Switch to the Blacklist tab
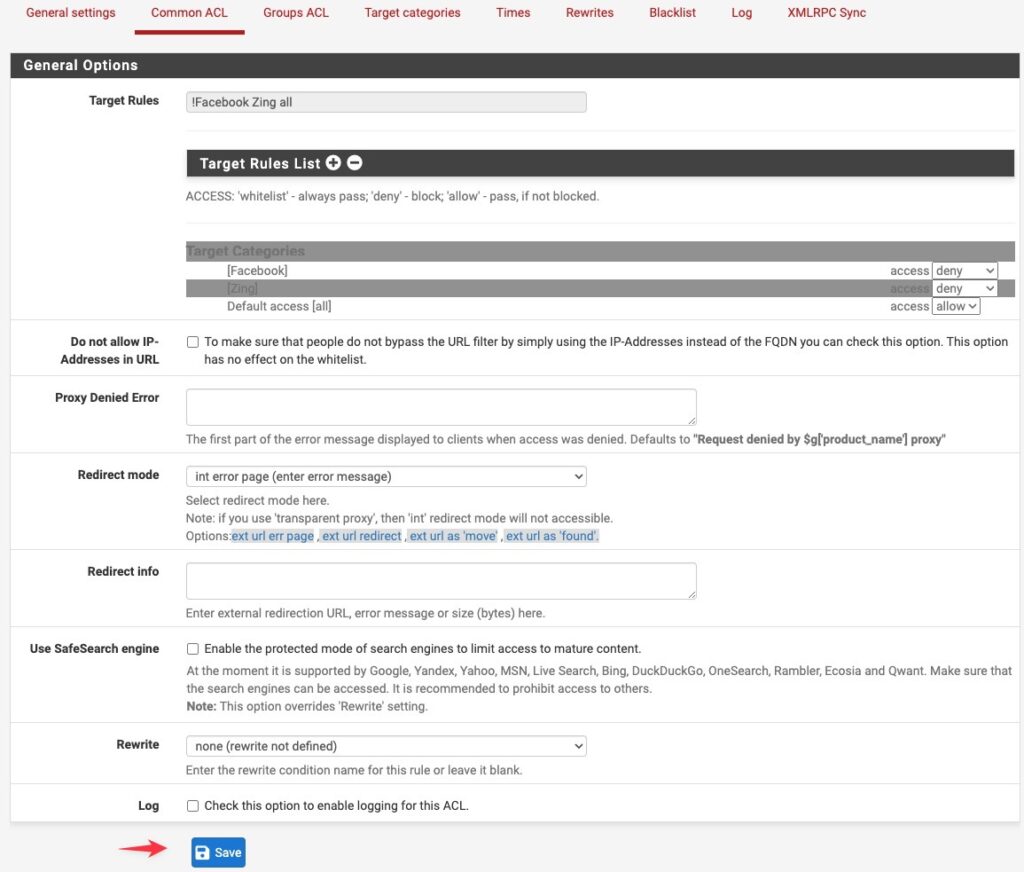1024x872 pixels. [x=673, y=12]
